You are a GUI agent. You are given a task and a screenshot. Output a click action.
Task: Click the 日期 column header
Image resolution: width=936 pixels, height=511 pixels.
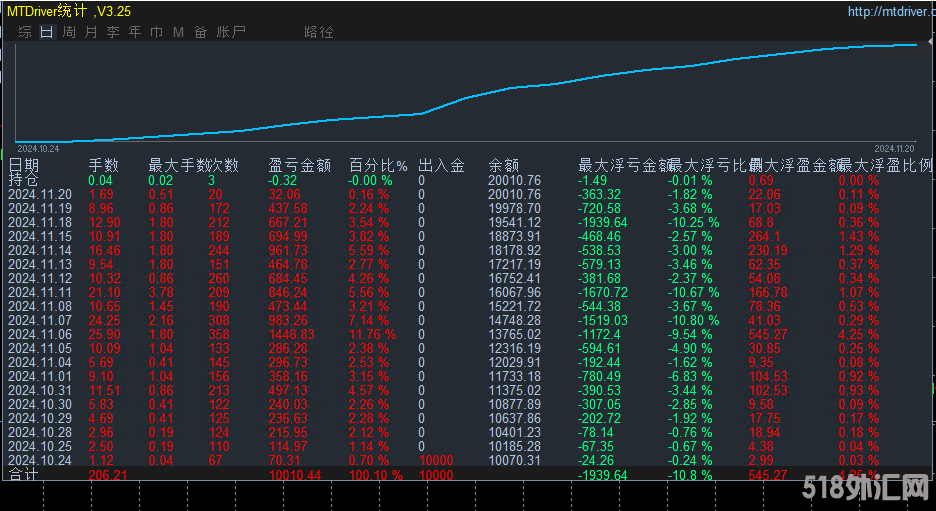click(24, 165)
